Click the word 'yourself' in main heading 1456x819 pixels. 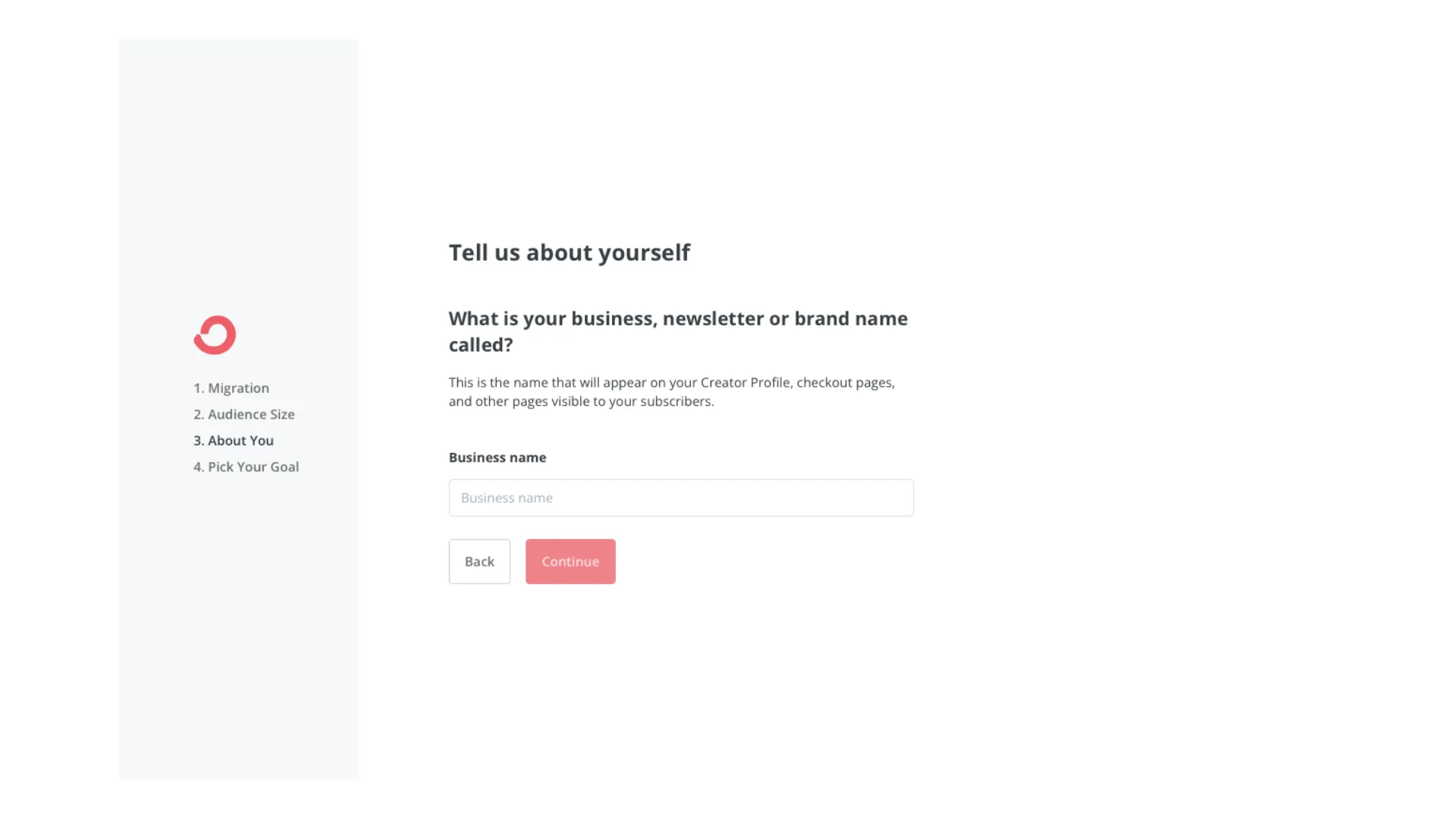[652, 253]
